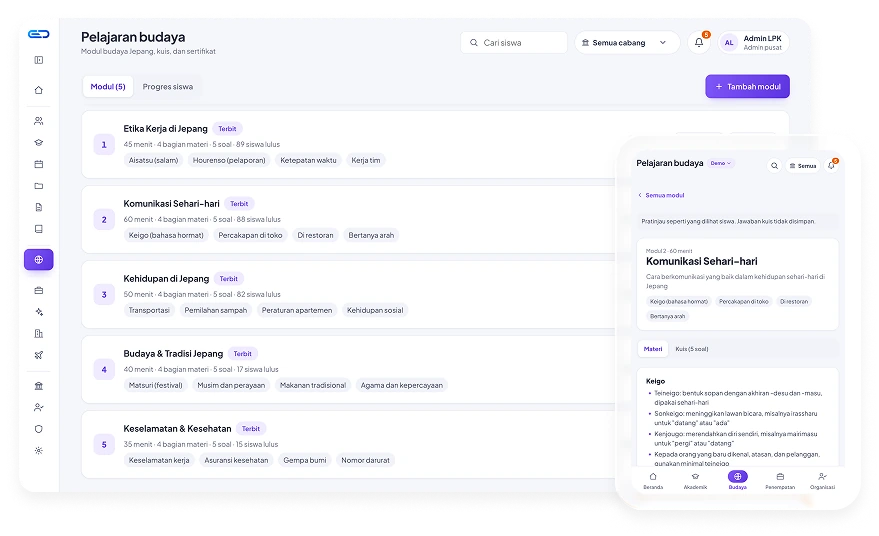
Task: Click the Gempa bumi tag
Action: click(305, 461)
